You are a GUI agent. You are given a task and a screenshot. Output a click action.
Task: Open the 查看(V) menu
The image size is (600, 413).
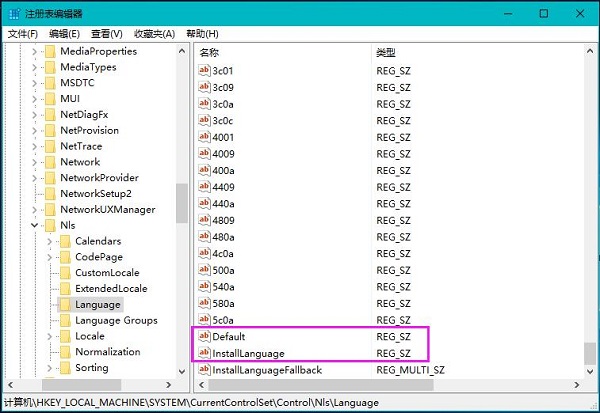click(x=106, y=34)
